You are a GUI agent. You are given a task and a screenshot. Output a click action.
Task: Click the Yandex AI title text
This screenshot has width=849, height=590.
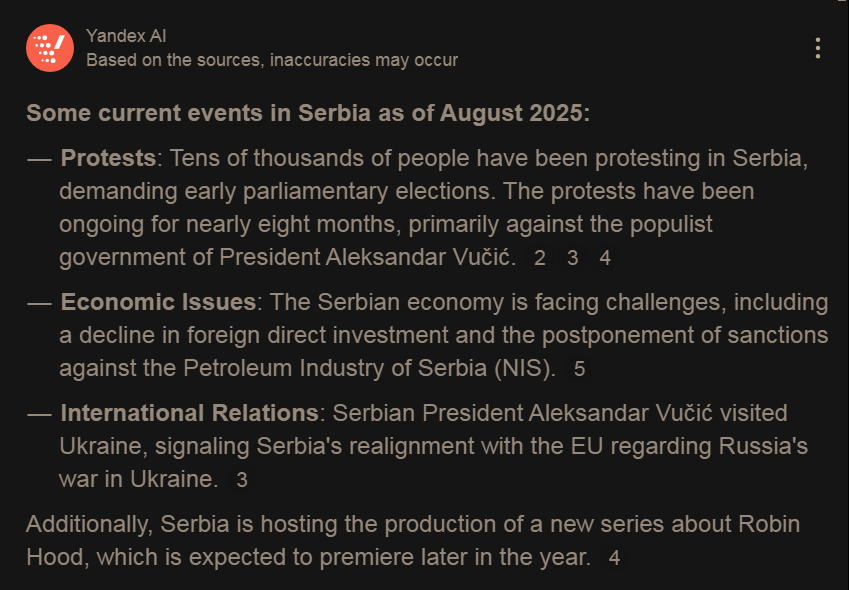pos(126,36)
